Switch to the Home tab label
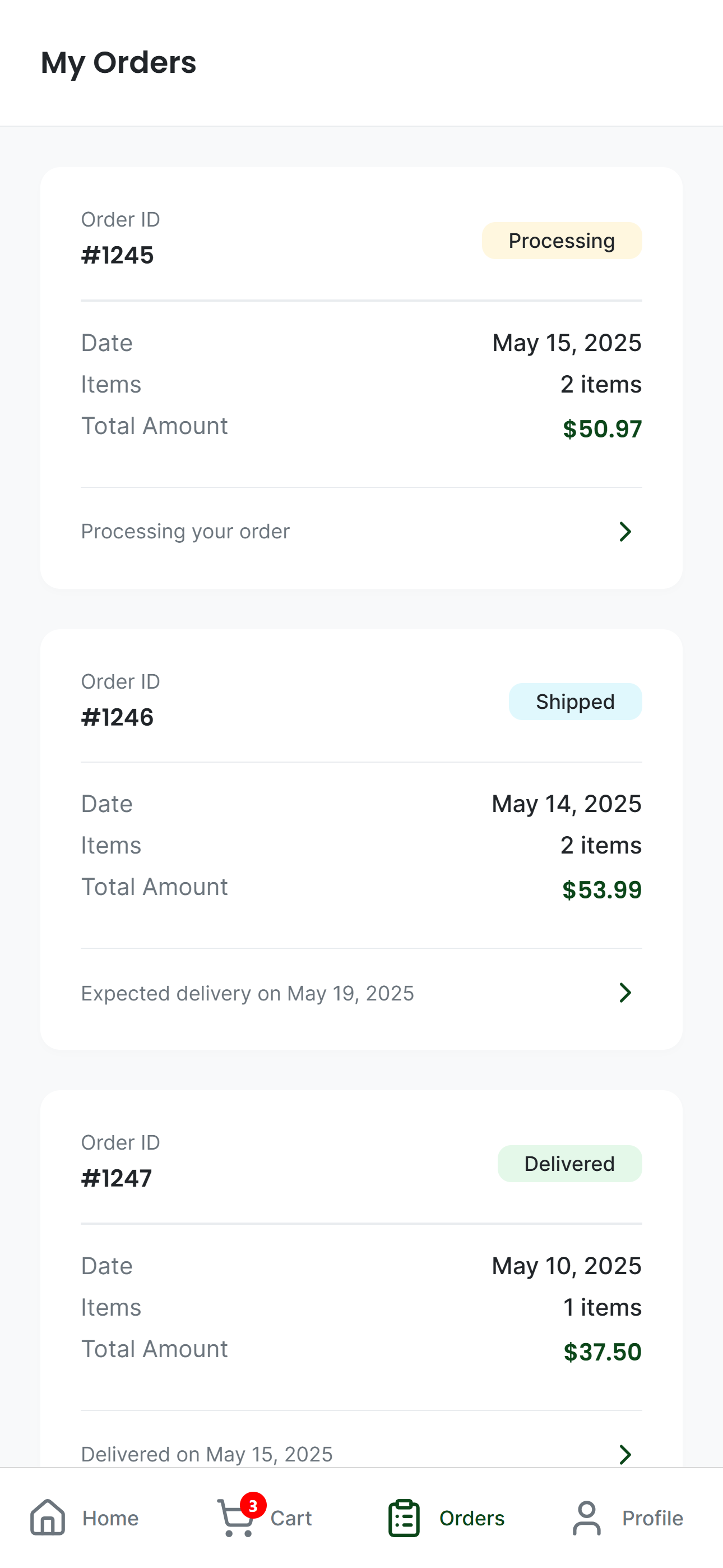The width and height of the screenshot is (723, 1568). [x=111, y=1518]
